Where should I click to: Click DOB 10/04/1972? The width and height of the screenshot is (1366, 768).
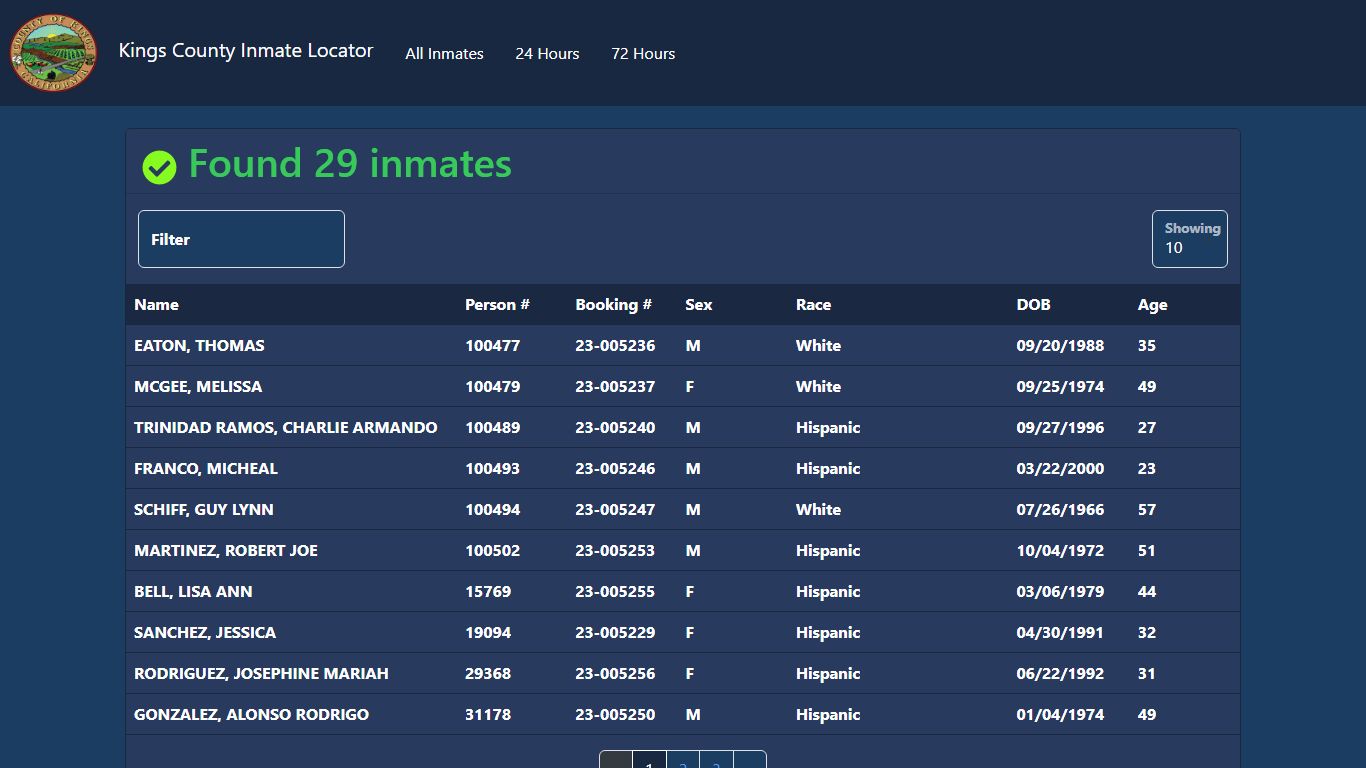[x=1060, y=551]
